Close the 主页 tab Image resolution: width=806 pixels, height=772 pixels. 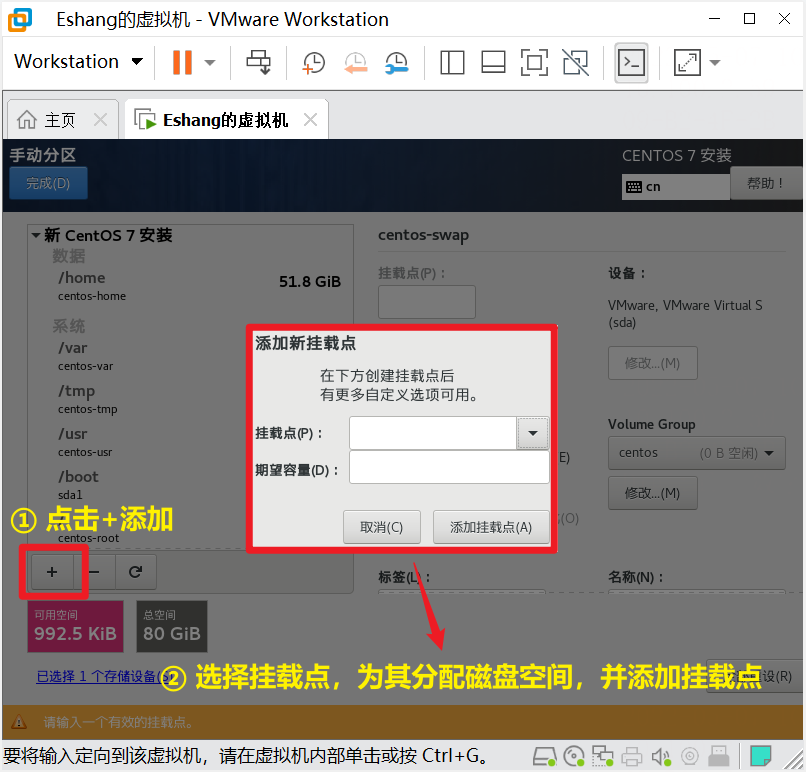pyautogui.click(x=100, y=120)
